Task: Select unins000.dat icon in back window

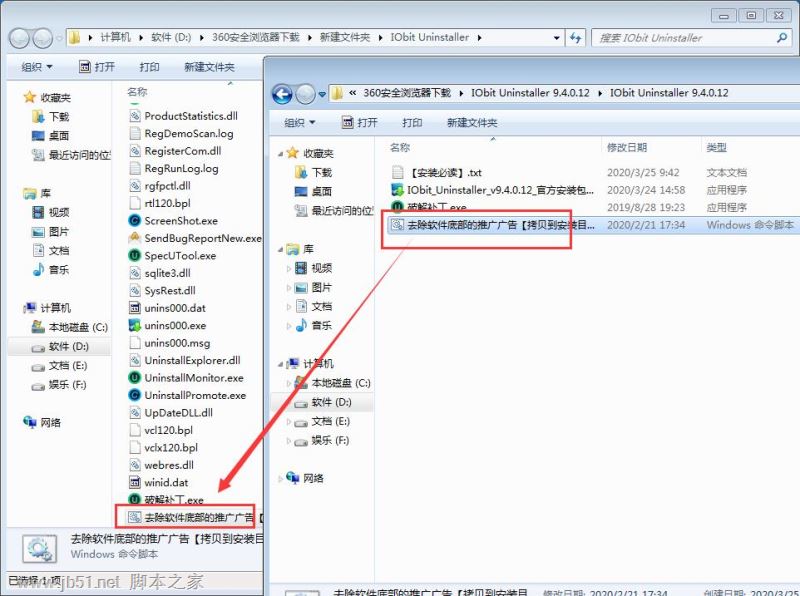Action: pos(135,308)
